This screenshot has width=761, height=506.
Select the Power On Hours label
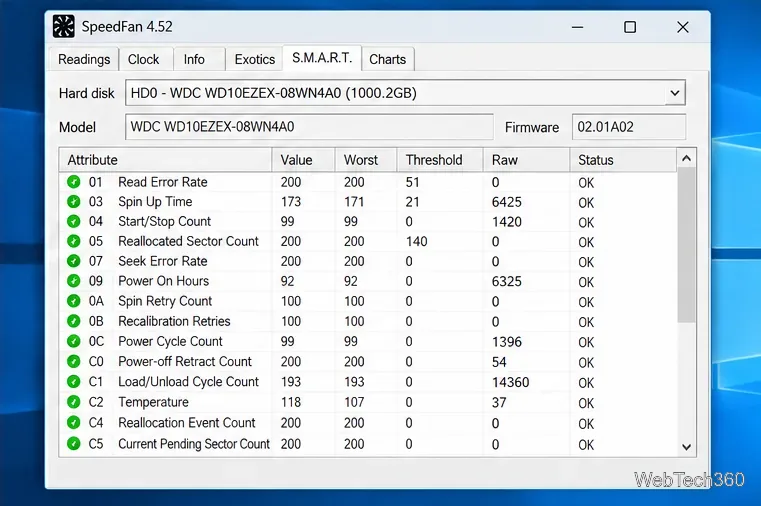coord(164,281)
